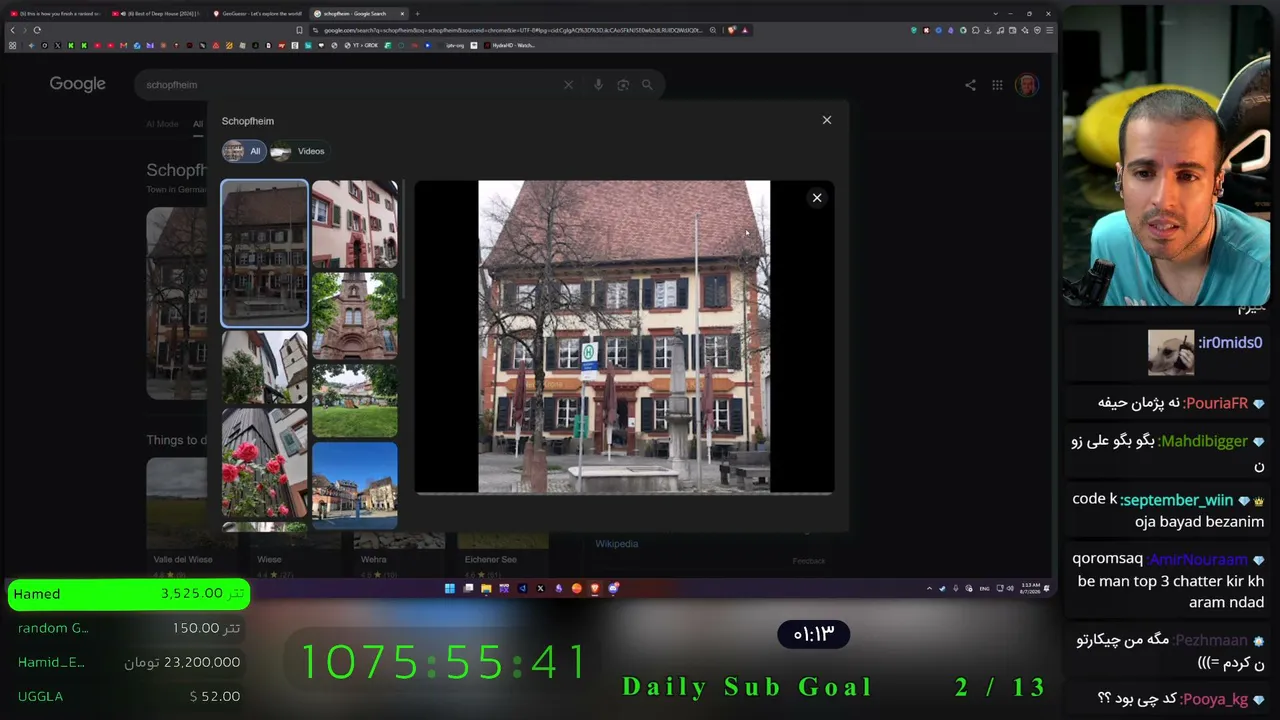Viewport: 1280px width, 720px height.
Task: Open the blue sky town square thumbnail
Action: [355, 485]
